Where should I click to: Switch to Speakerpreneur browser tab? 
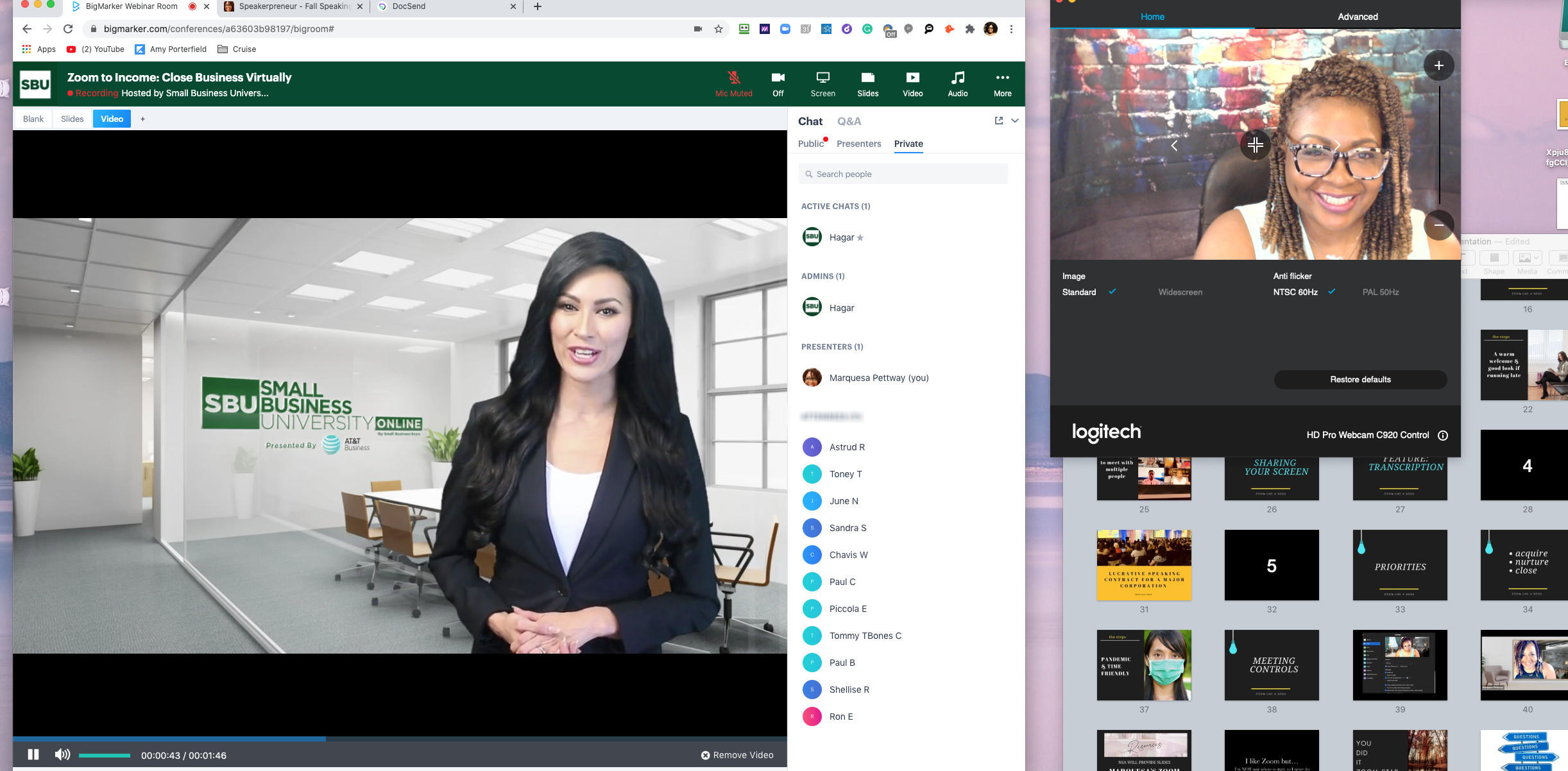(x=293, y=6)
